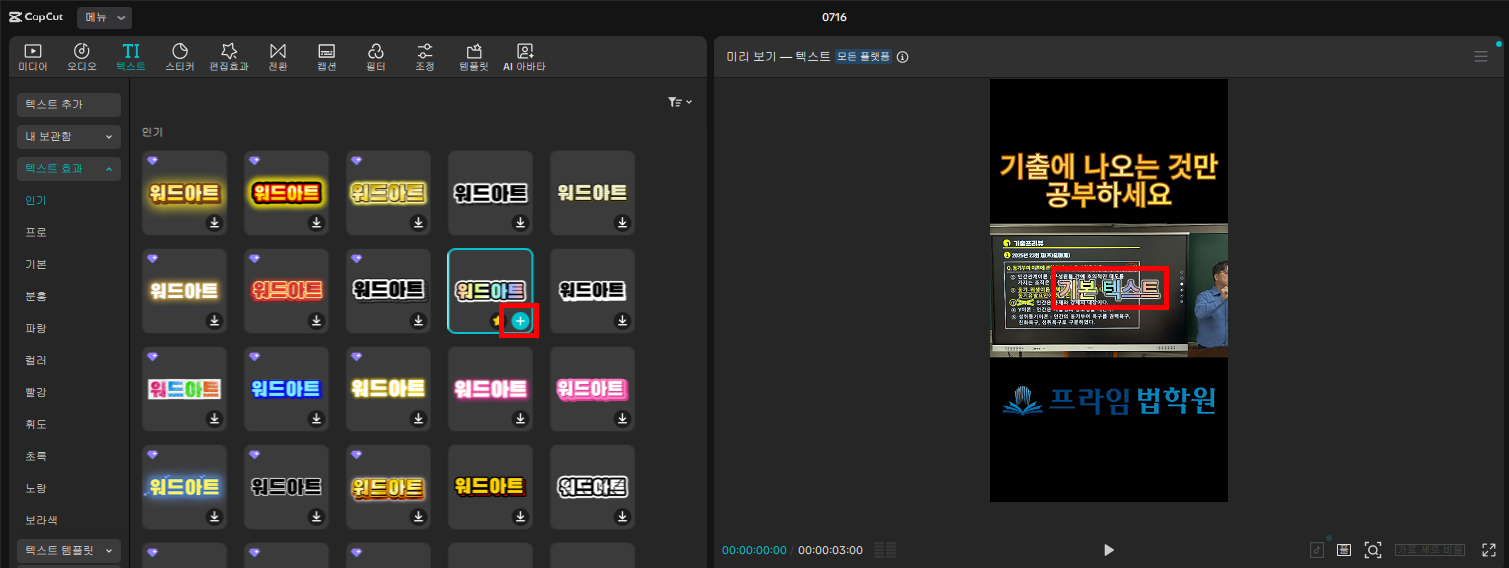Select the 텍스트 text tool tab

coord(130,57)
